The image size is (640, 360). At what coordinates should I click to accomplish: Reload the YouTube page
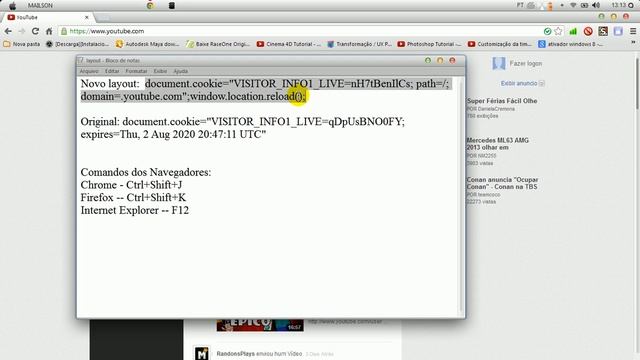click(x=35, y=31)
